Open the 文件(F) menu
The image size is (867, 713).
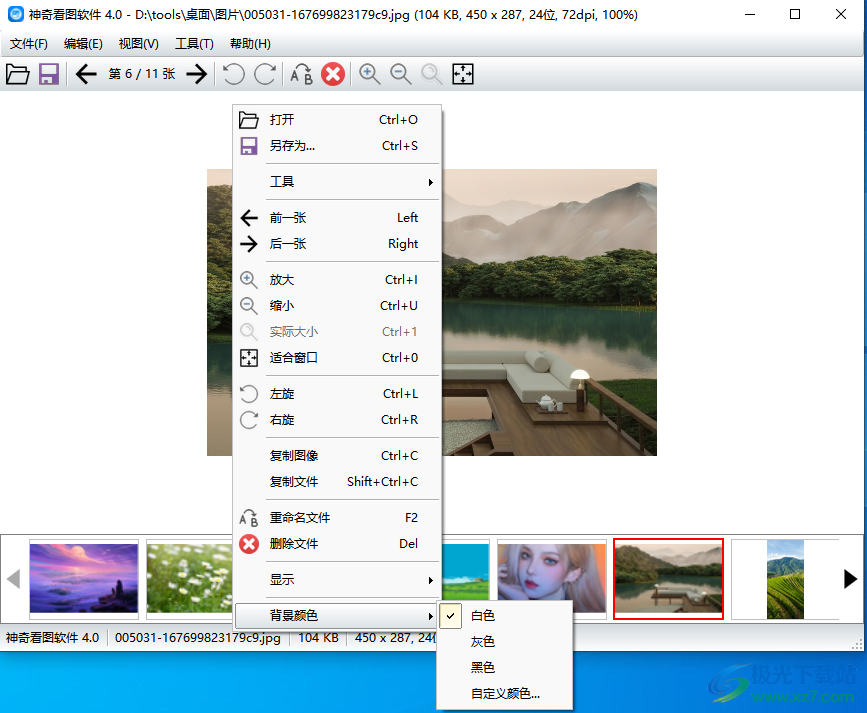pyautogui.click(x=28, y=43)
